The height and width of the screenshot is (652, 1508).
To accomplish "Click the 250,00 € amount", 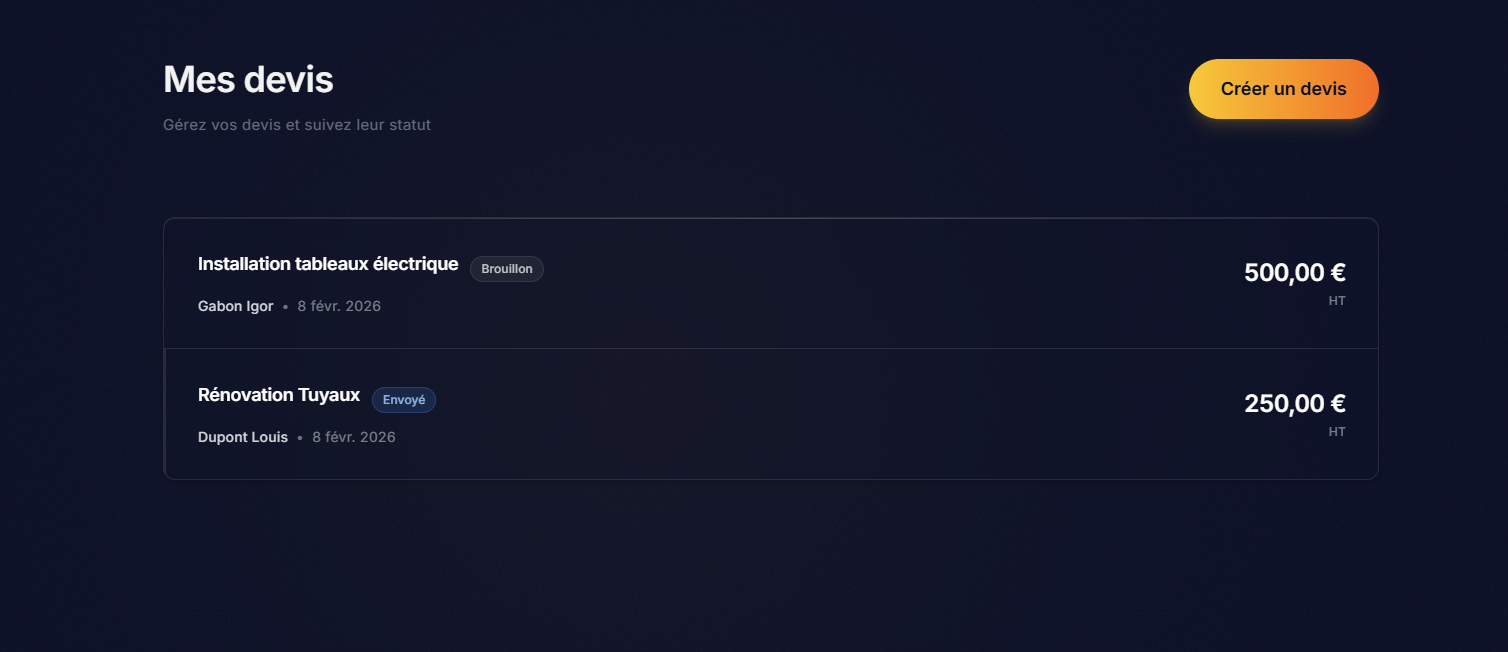I will coord(1294,404).
